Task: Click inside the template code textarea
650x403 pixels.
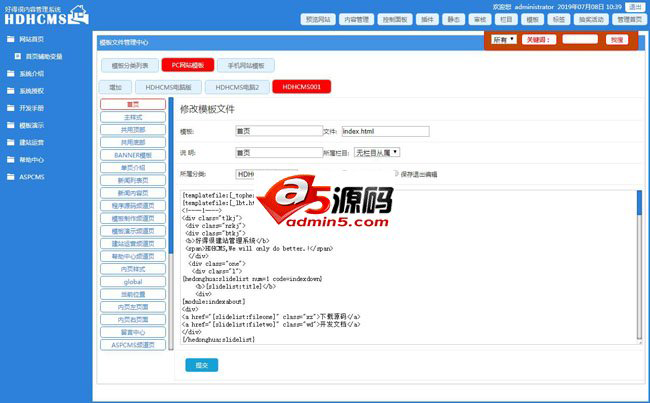Action: coord(409,267)
